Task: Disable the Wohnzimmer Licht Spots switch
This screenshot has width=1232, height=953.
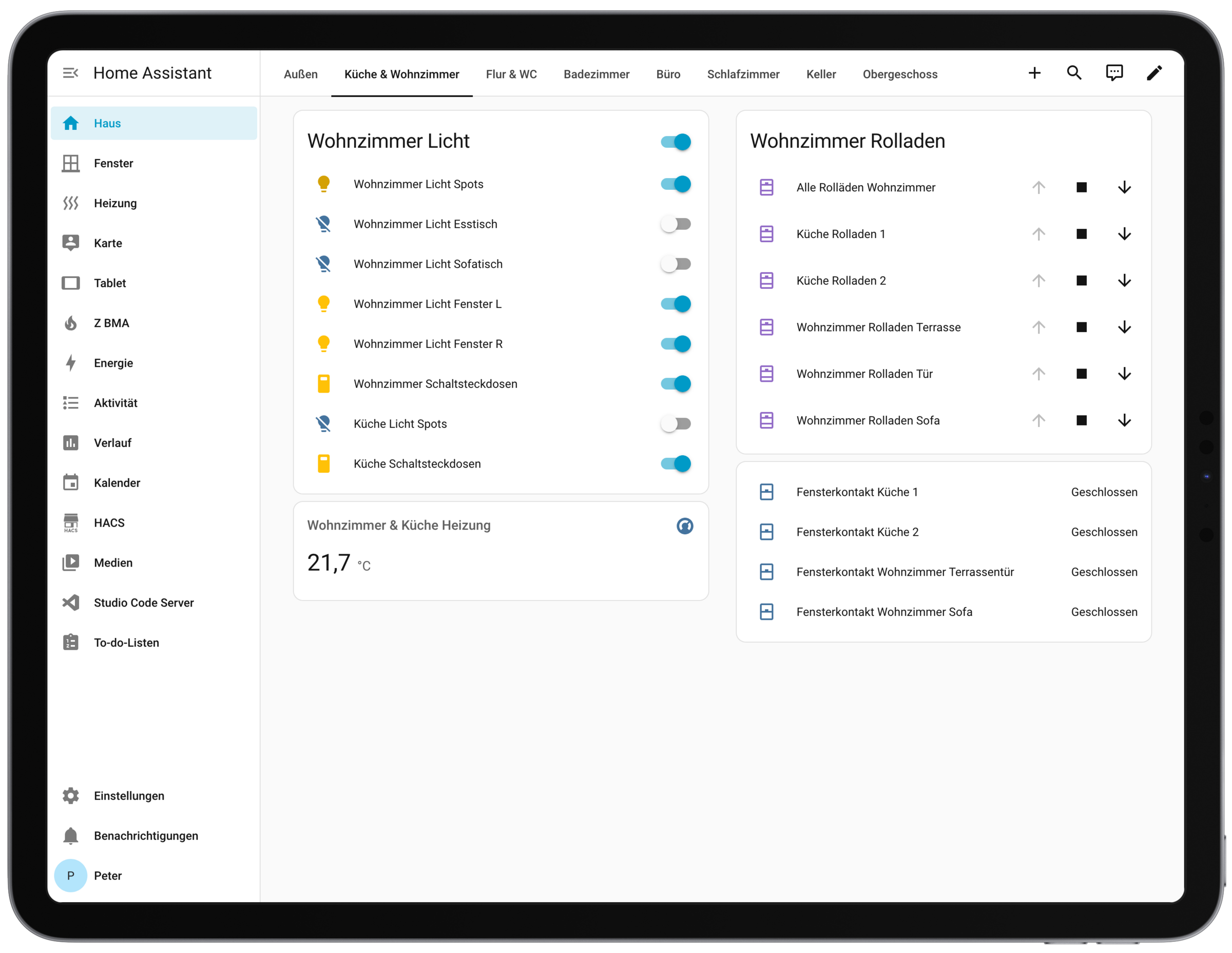Action: coord(675,184)
